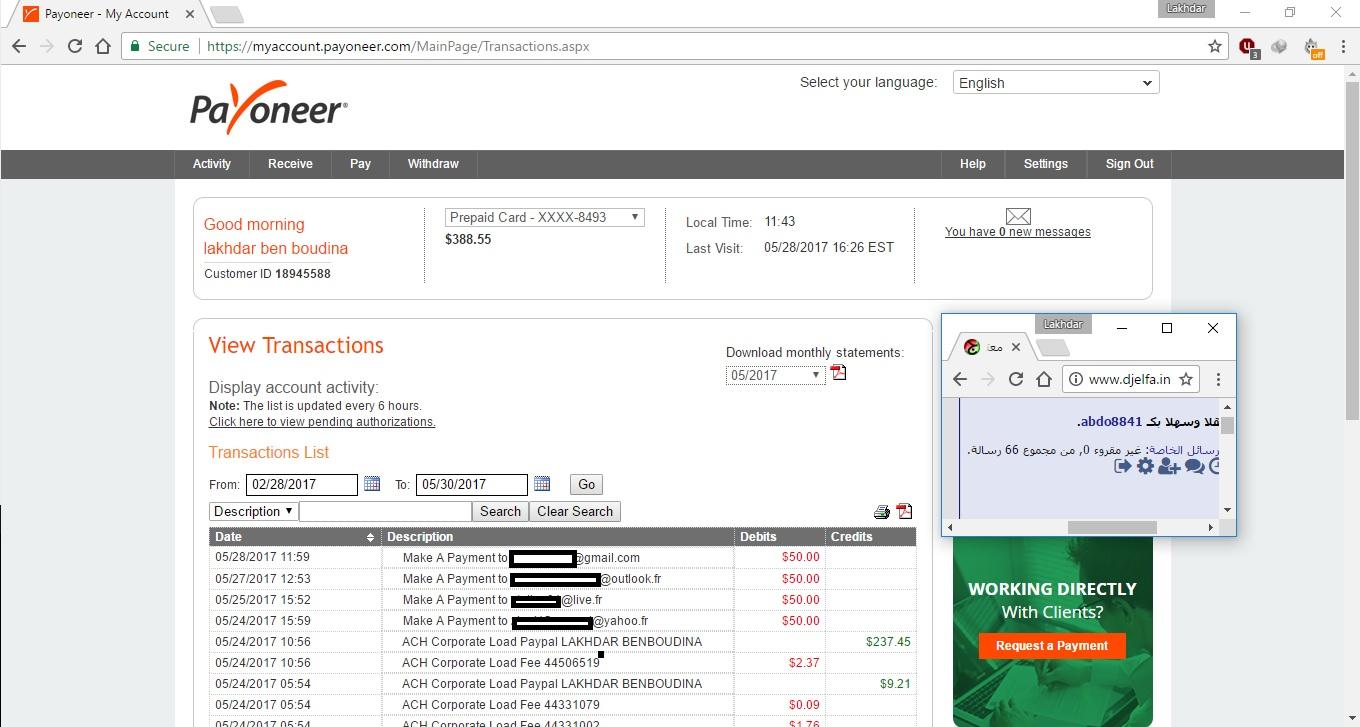Open the Withdraw menu
The image size is (1360, 727).
pos(433,164)
